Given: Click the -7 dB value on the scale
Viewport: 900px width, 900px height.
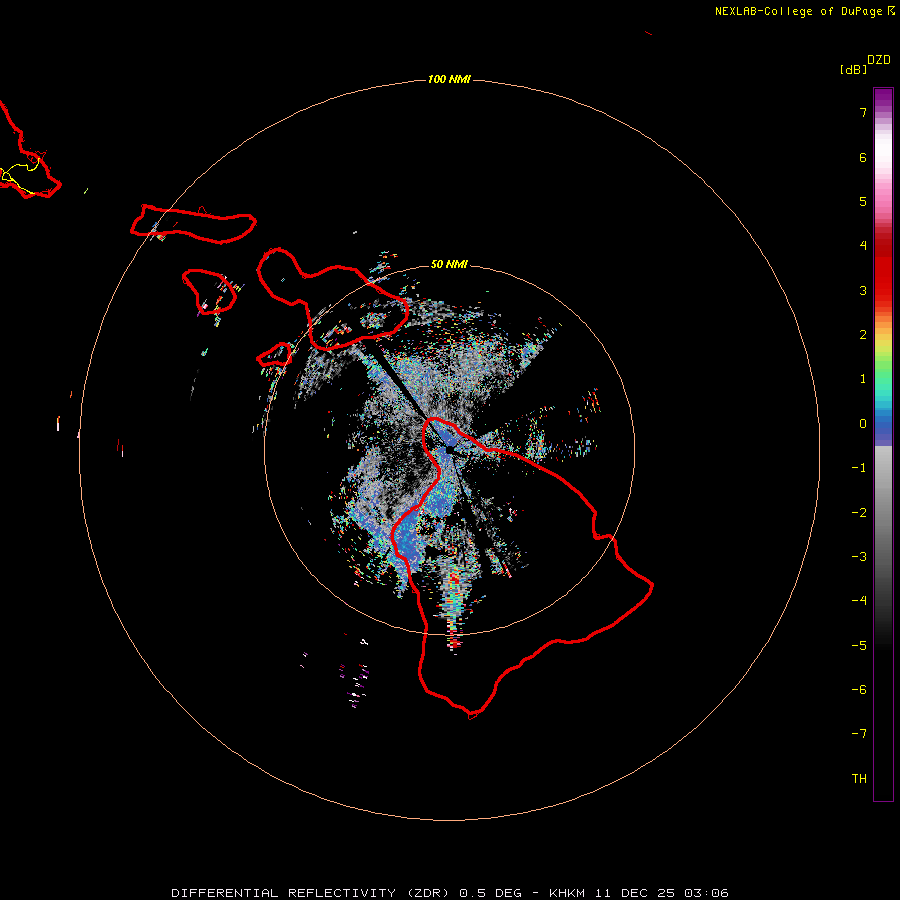Looking at the screenshot, I should tap(859, 734).
